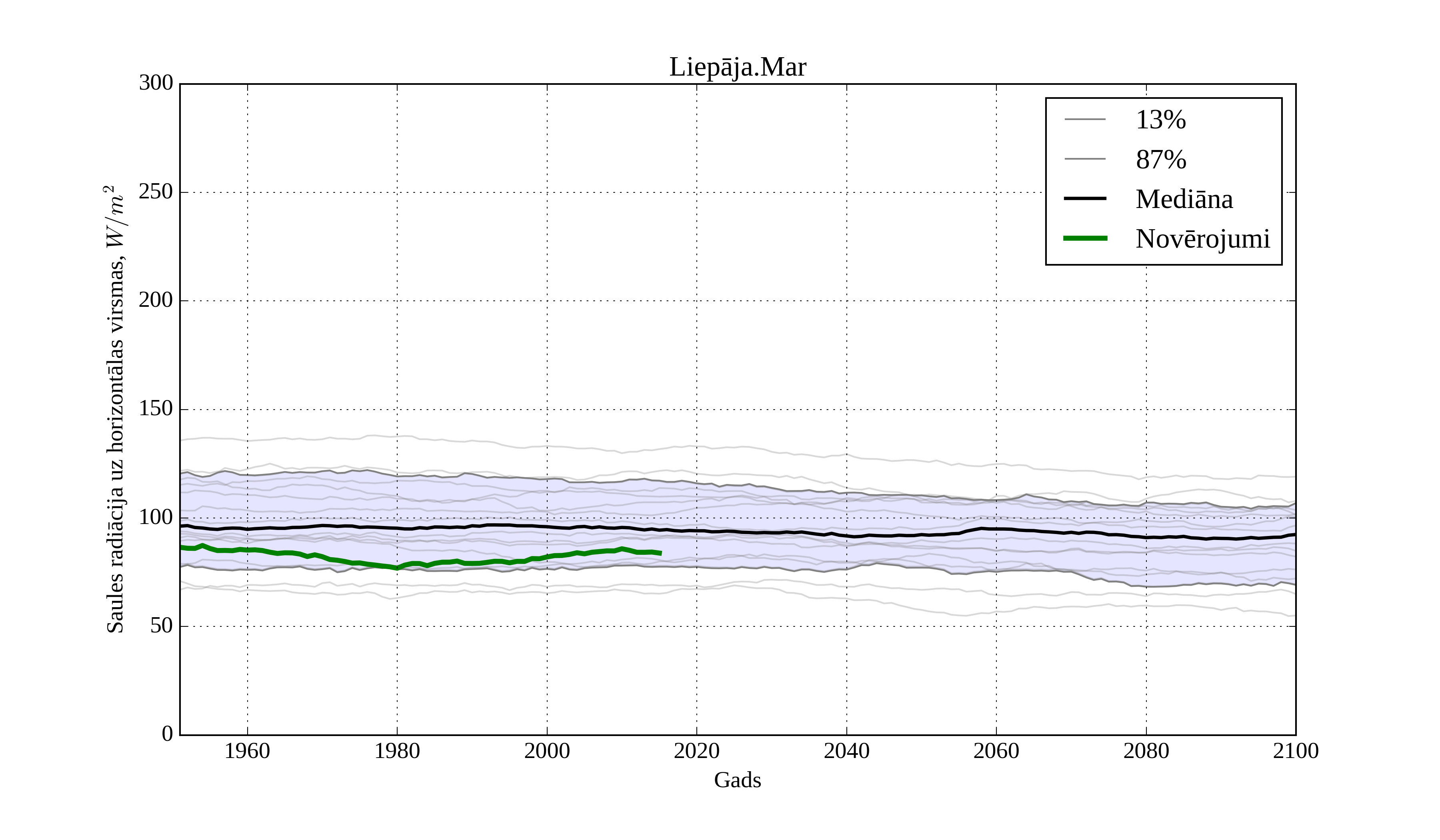The image size is (1440, 840).
Task: Click the 300 y-axis tick label
Action: 156,83
